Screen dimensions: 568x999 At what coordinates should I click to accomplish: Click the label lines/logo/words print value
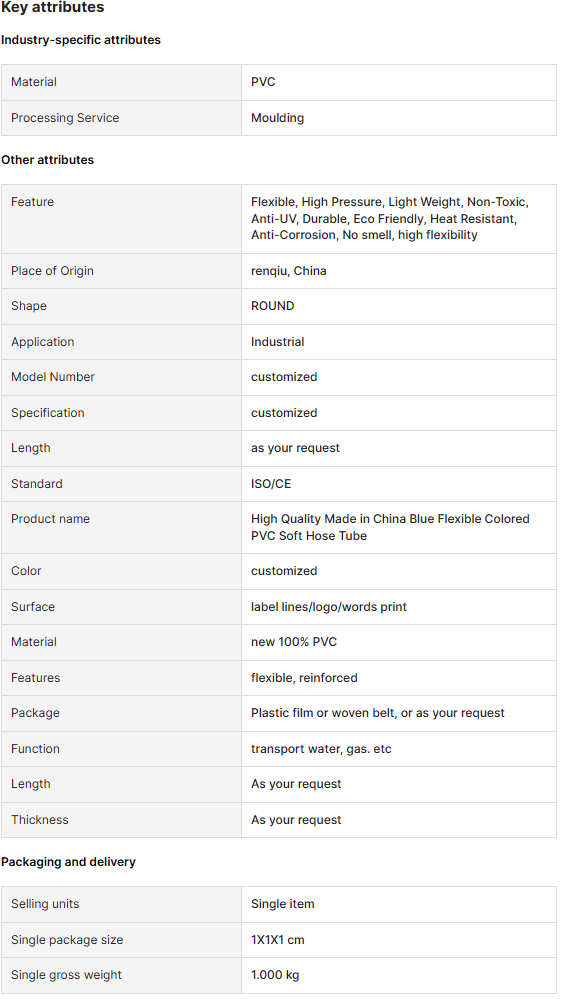tap(329, 607)
